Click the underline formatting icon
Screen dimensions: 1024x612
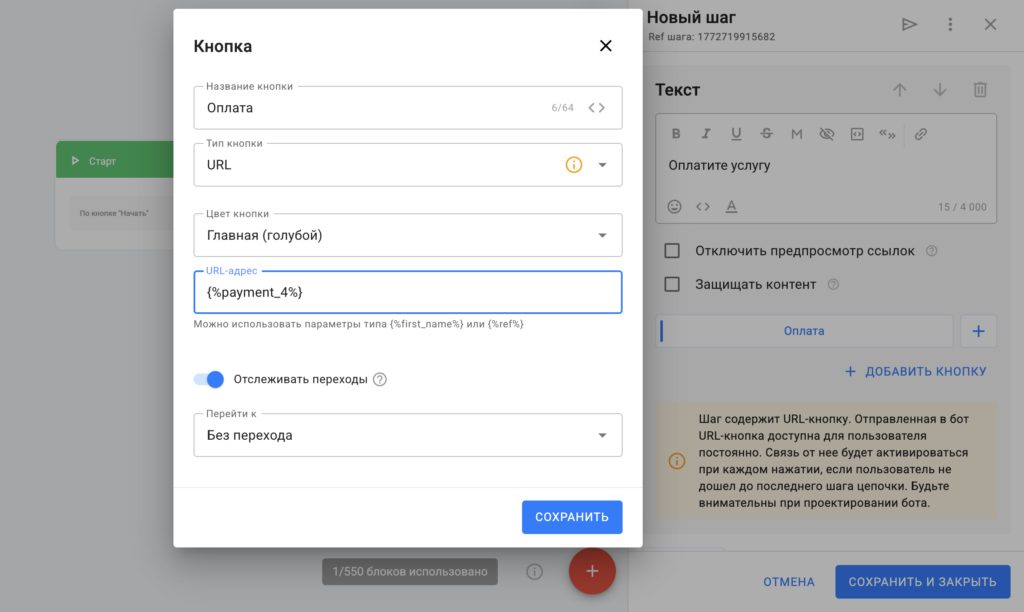click(x=736, y=134)
